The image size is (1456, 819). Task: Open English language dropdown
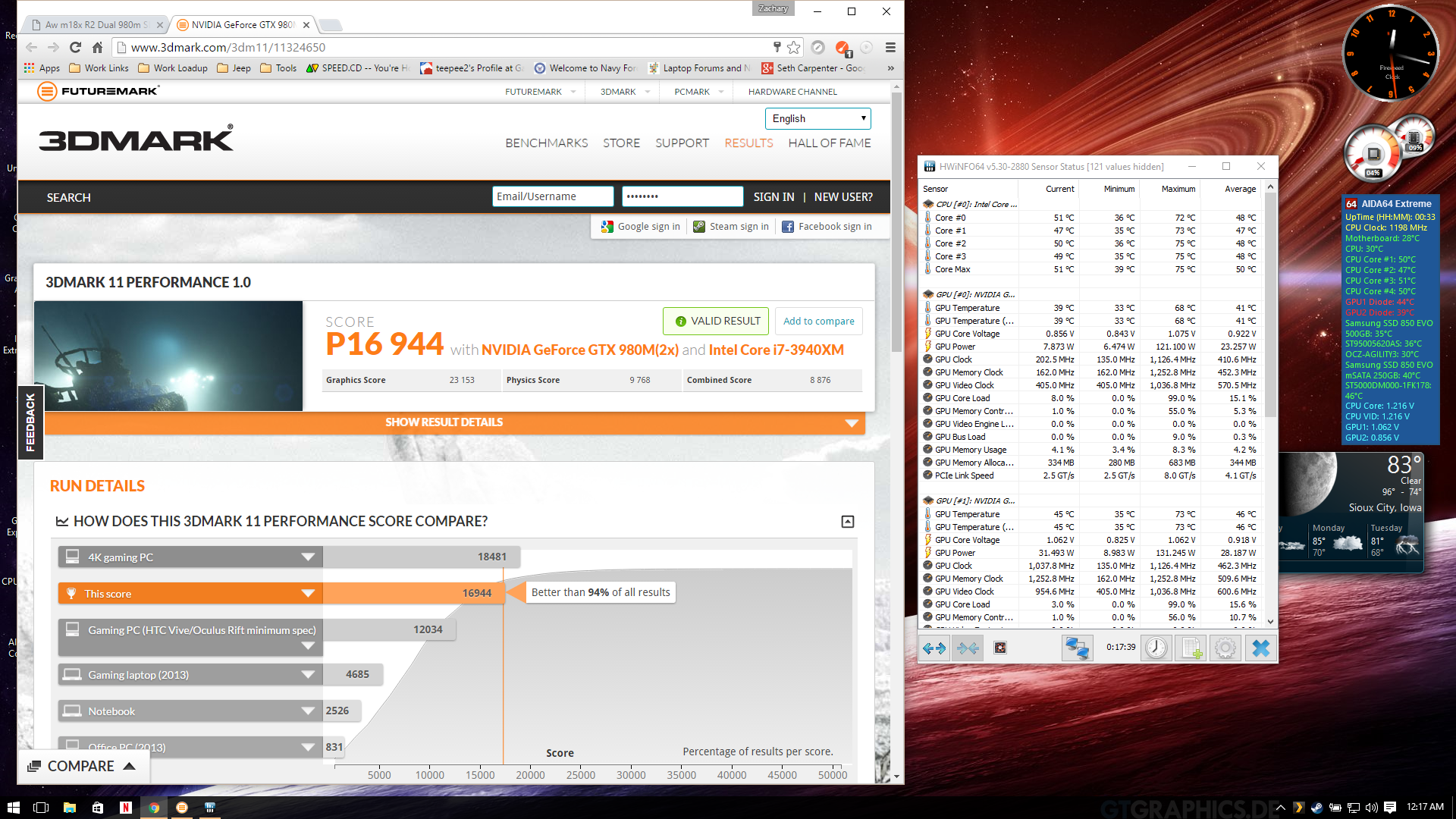pyautogui.click(x=817, y=118)
